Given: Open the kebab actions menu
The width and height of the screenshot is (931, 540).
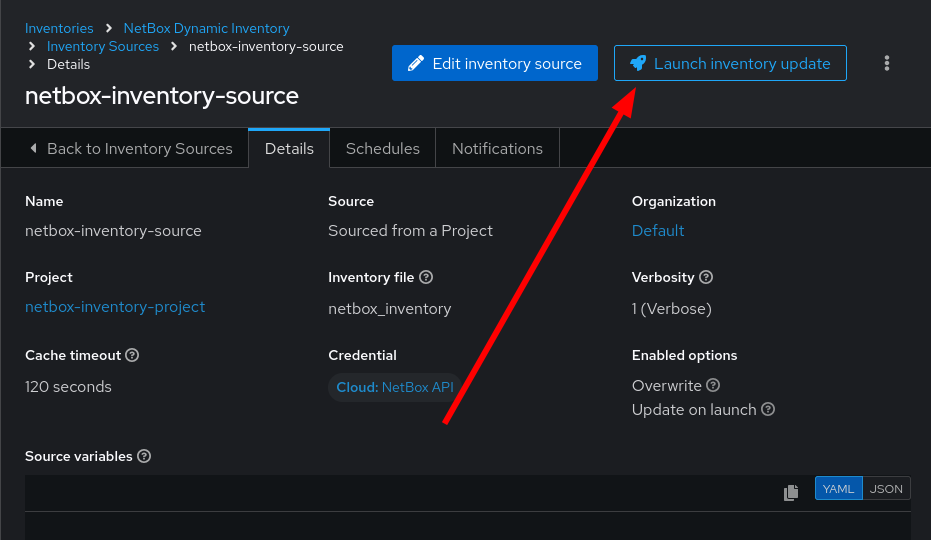Looking at the screenshot, I should pos(886,64).
